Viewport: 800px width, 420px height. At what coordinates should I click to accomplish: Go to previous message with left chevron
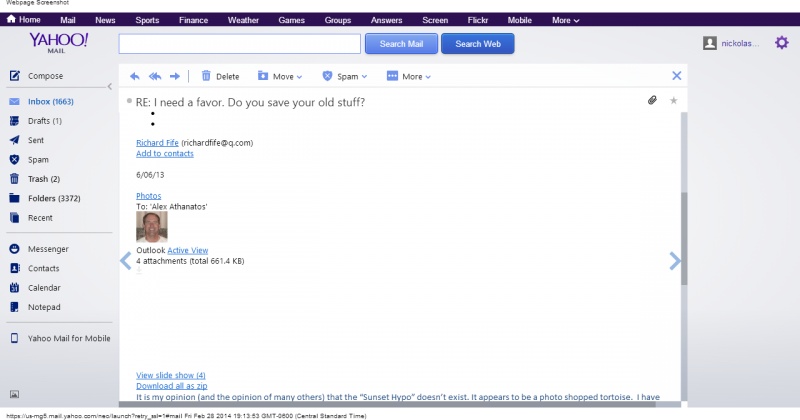pyautogui.click(x=126, y=260)
